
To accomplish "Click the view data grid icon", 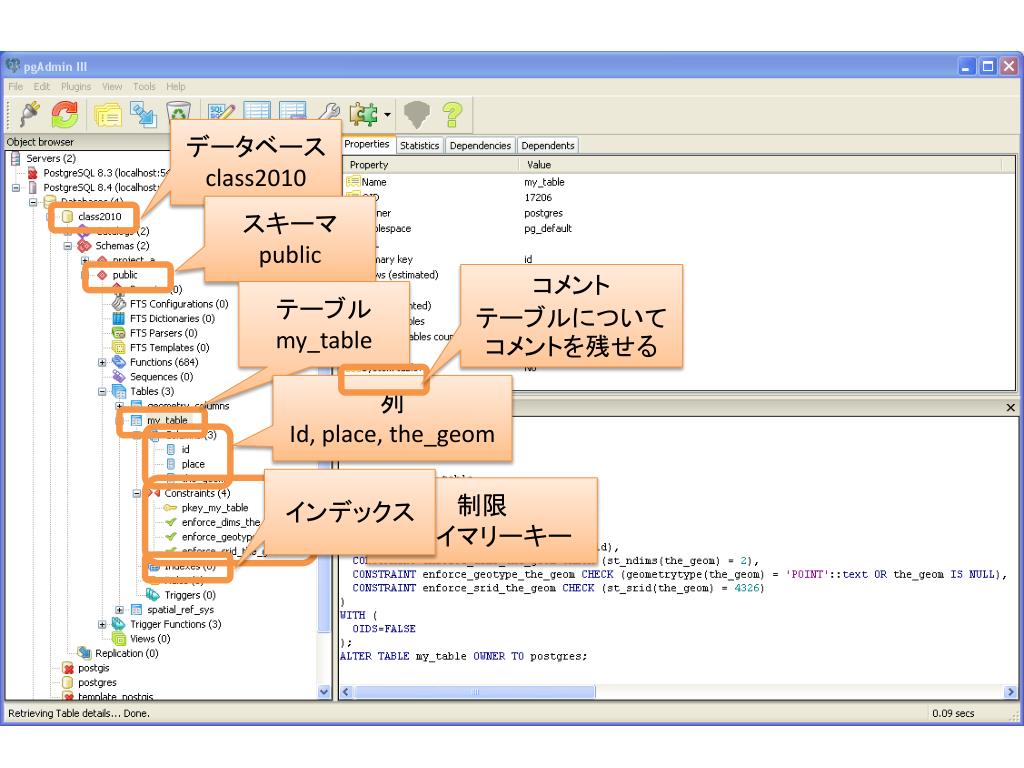I will coord(257,110).
